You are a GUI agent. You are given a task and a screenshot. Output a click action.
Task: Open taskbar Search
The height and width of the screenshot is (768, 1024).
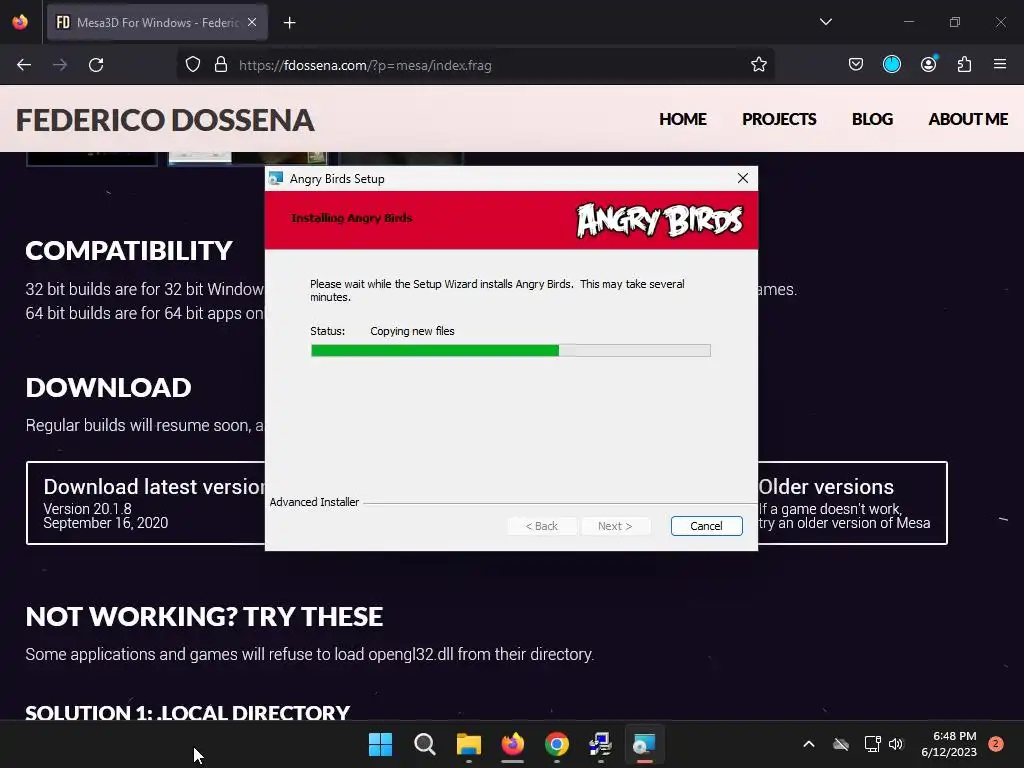(424, 744)
